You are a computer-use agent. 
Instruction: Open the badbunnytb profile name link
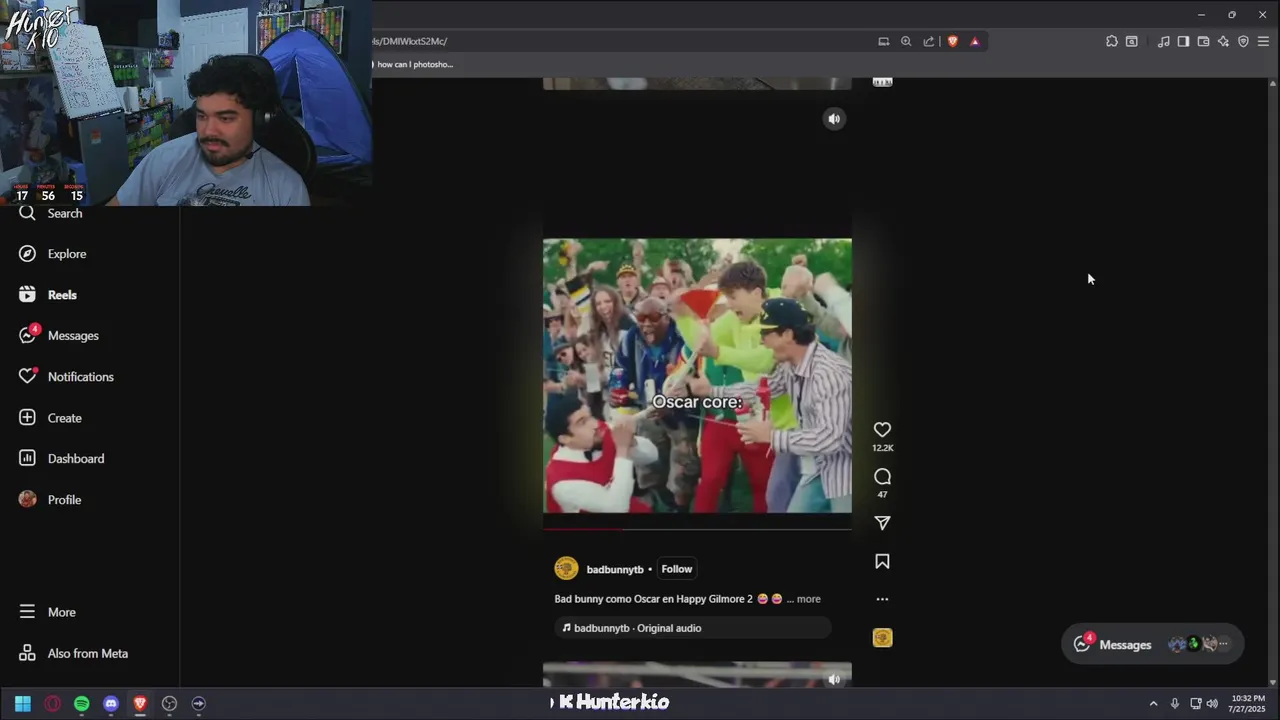(615, 570)
